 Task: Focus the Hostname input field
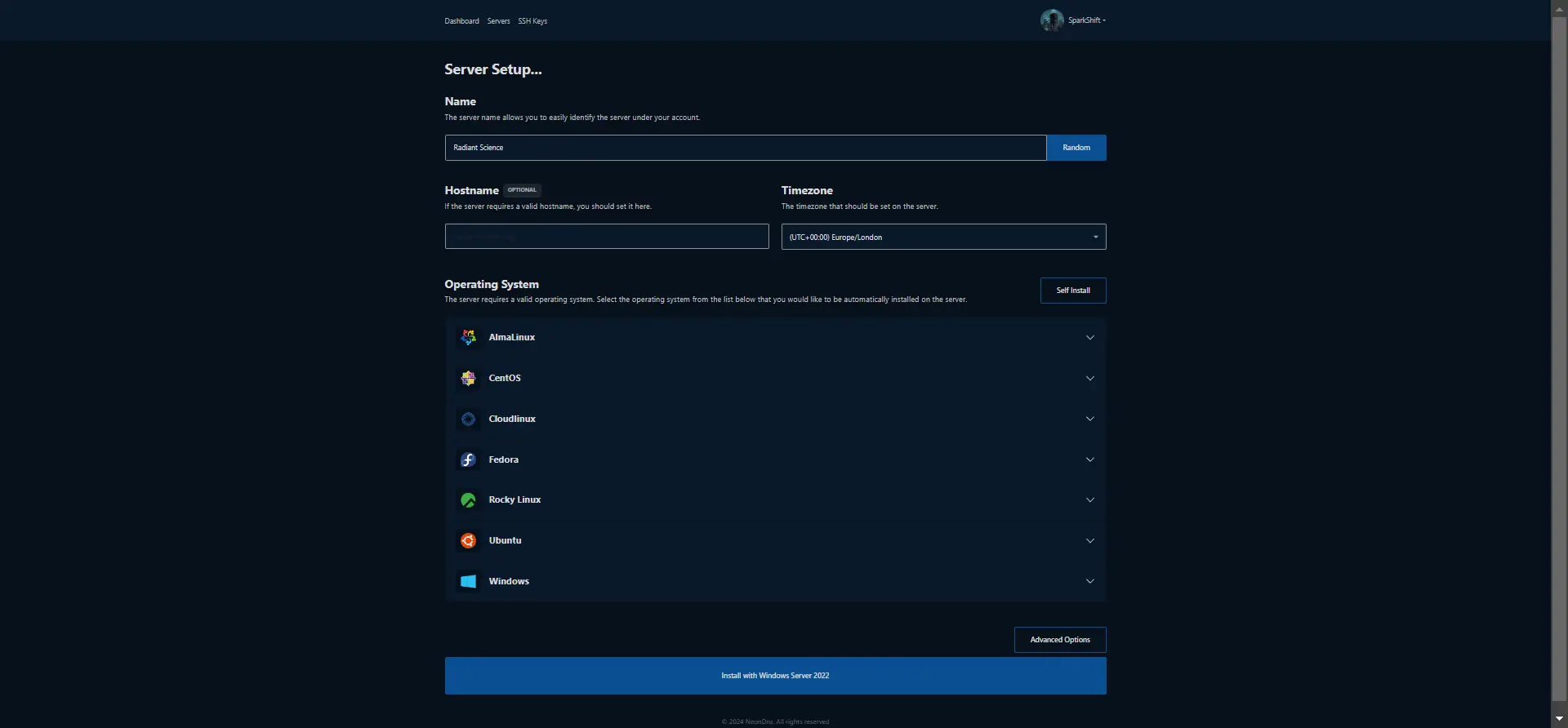(x=606, y=237)
